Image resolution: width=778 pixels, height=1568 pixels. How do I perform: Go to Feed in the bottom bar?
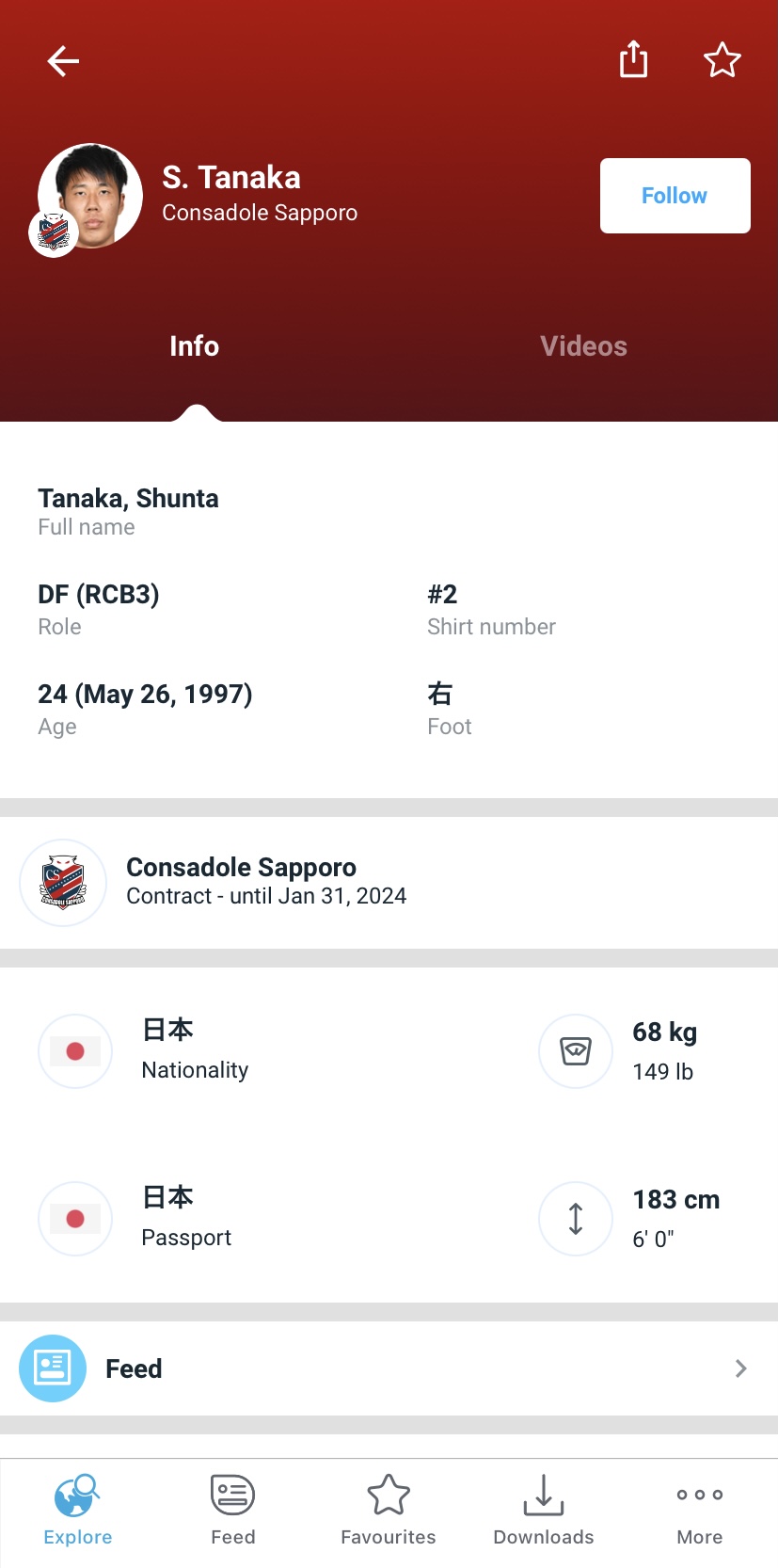pyautogui.click(x=233, y=1511)
